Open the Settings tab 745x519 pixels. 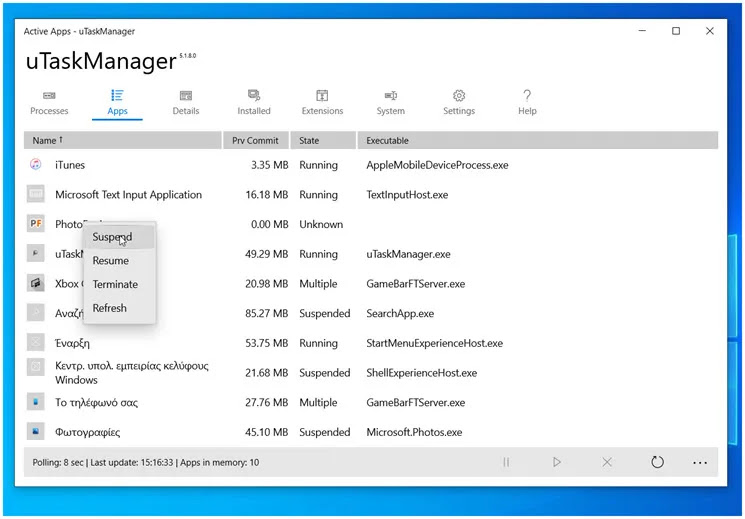pyautogui.click(x=459, y=103)
